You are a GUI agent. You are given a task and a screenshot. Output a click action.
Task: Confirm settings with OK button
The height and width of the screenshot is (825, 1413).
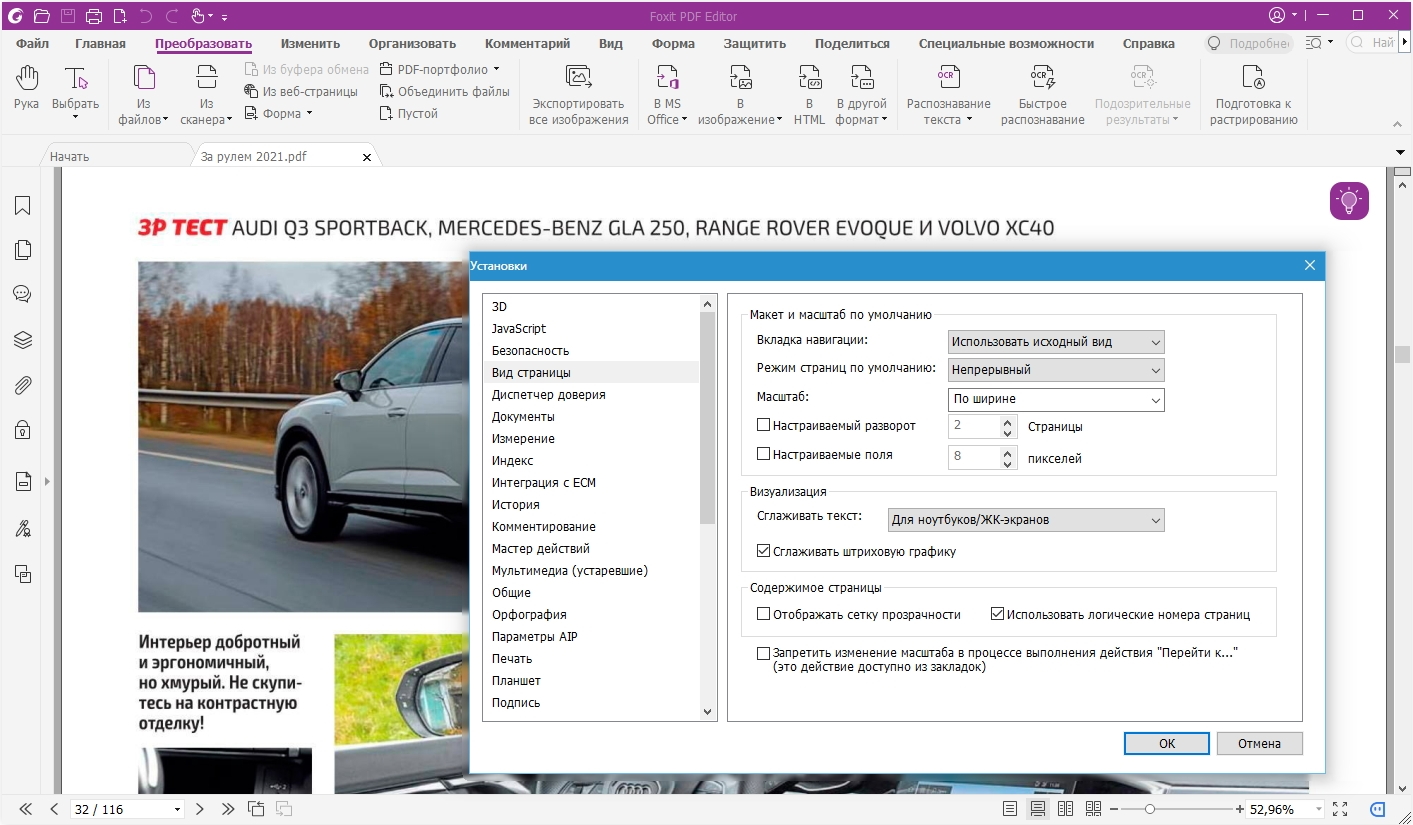pos(1167,743)
